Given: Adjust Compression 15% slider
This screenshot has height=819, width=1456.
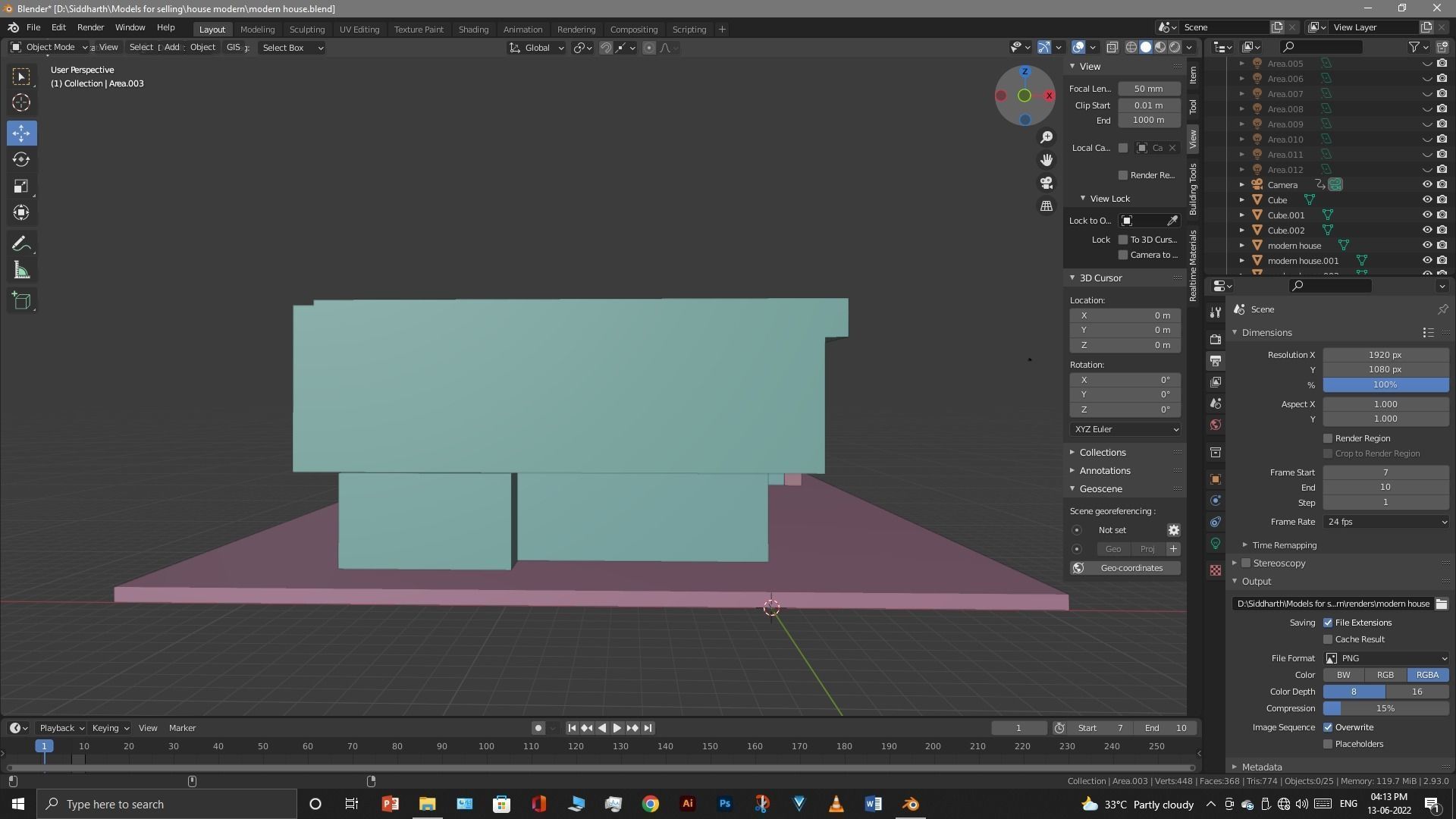Looking at the screenshot, I should [1386, 708].
